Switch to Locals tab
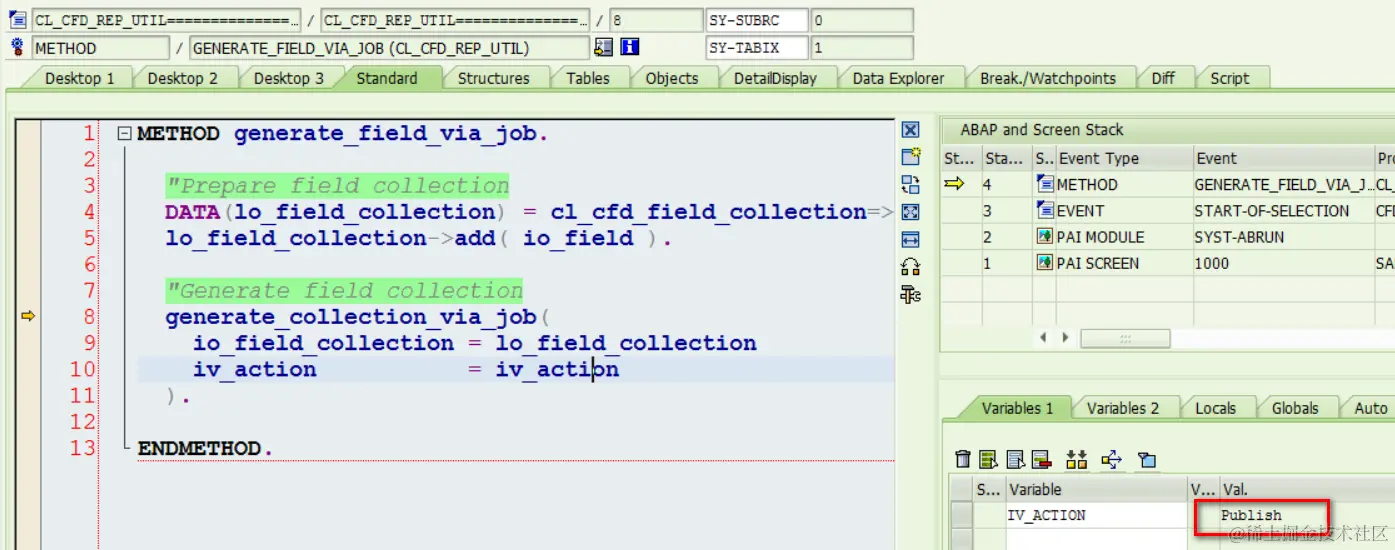1395x550 pixels. tap(1215, 408)
